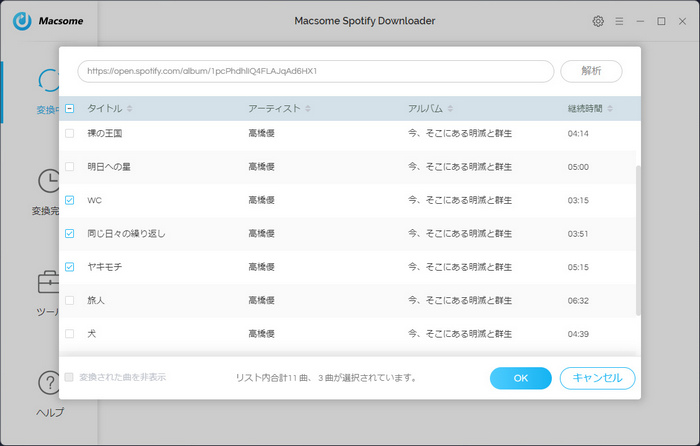The height and width of the screenshot is (446, 700).
Task: Confirm with the OK button
Action: [x=521, y=378]
